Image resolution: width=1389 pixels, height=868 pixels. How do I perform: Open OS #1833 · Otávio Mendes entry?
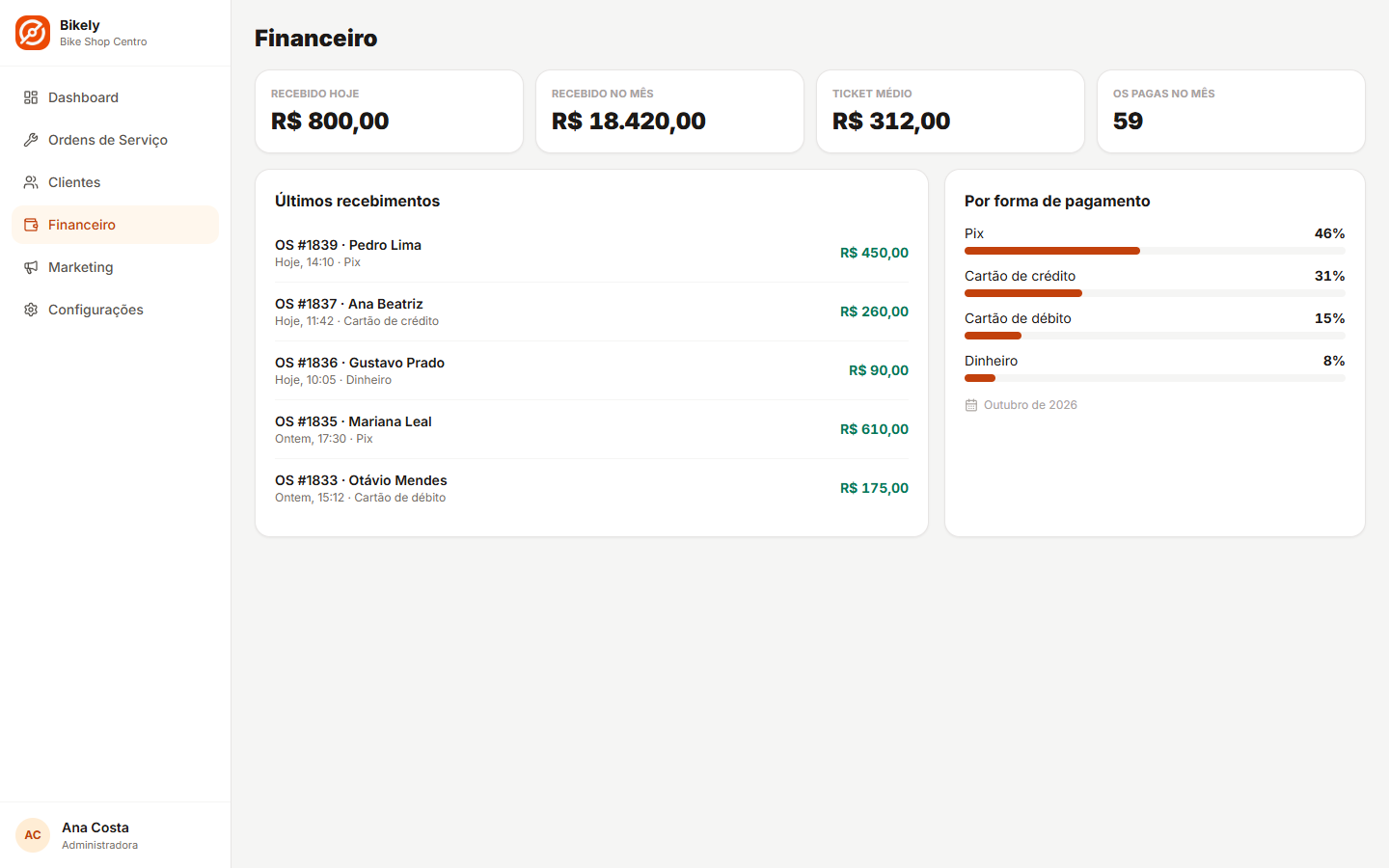591,488
